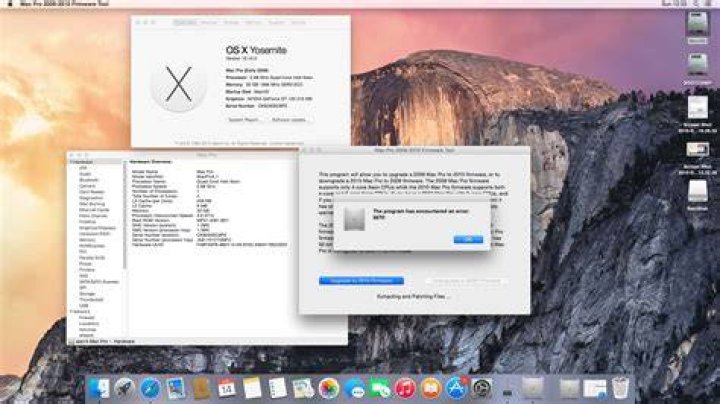Open Notes icon in Dock
Viewport: 720px width, 404px height.
coord(252,389)
